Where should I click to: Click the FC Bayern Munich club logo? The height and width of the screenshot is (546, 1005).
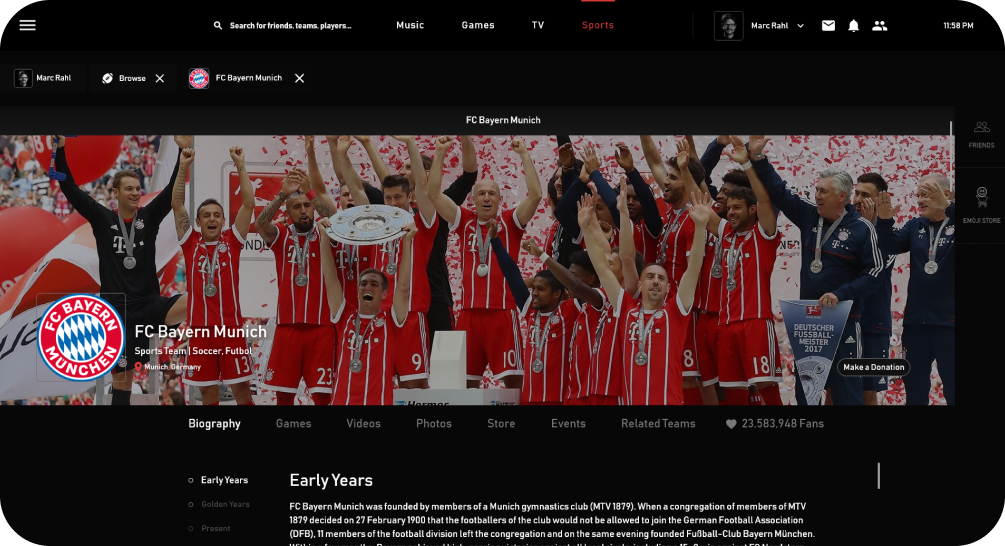coord(80,338)
